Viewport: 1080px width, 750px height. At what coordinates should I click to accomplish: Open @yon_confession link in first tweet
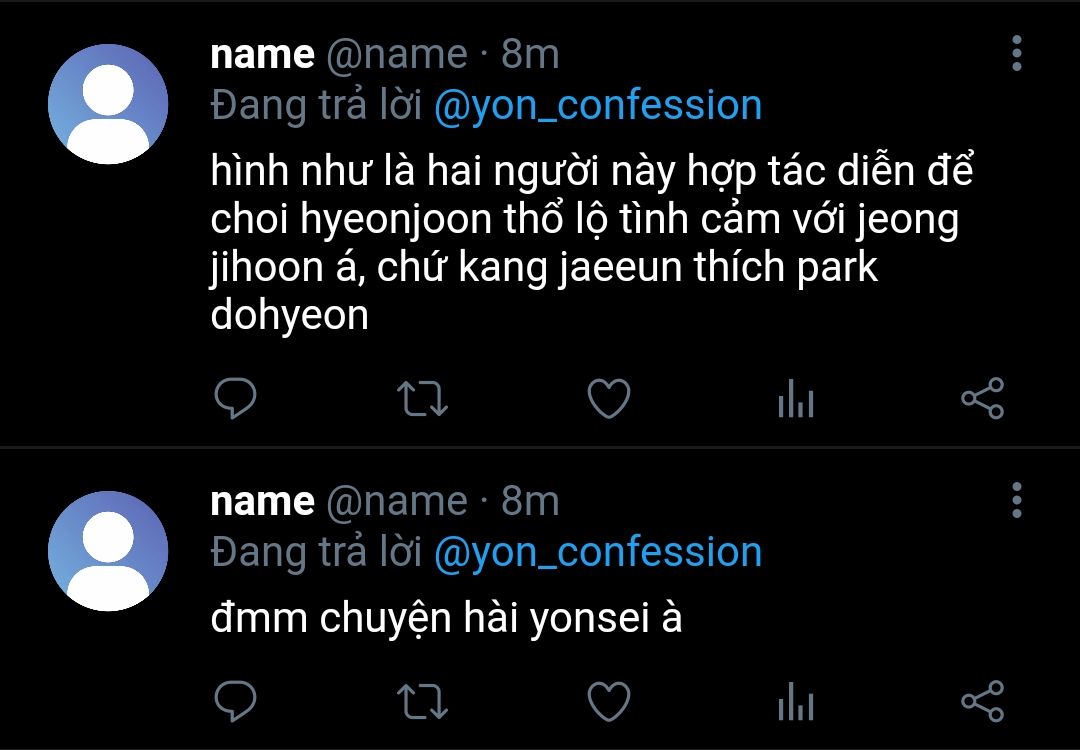click(598, 105)
